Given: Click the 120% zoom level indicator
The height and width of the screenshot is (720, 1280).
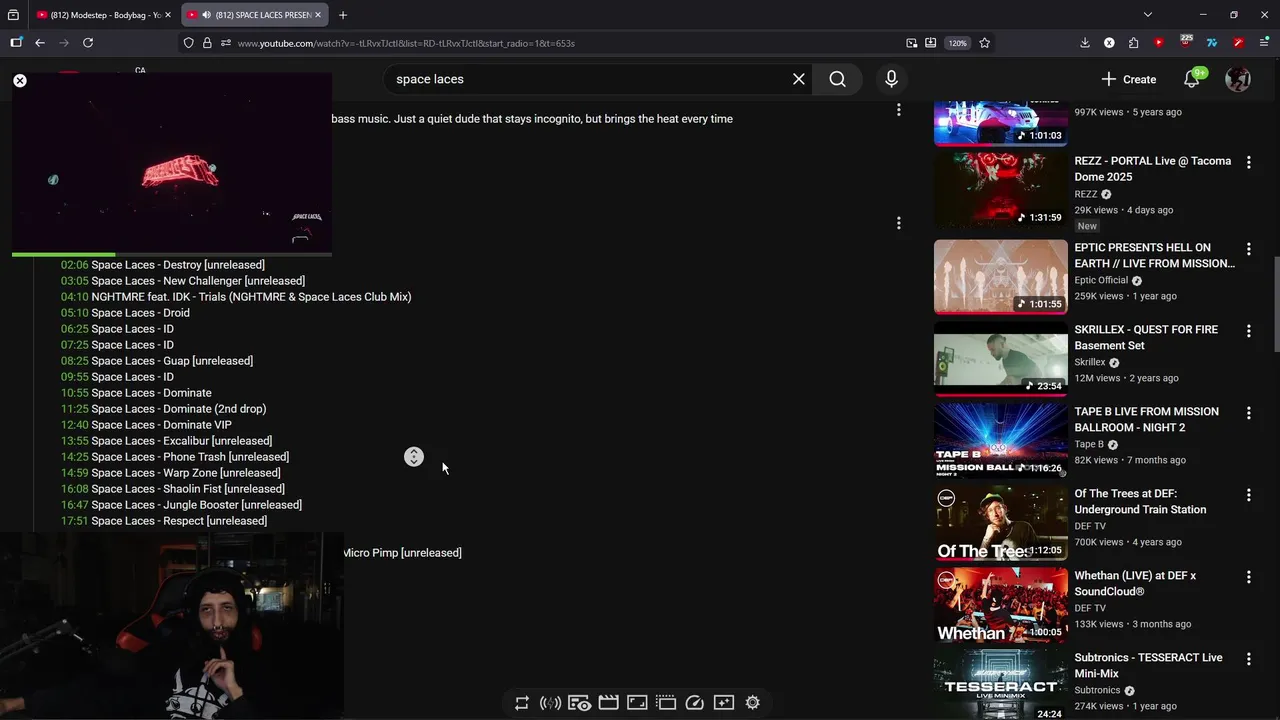Looking at the screenshot, I should (958, 43).
